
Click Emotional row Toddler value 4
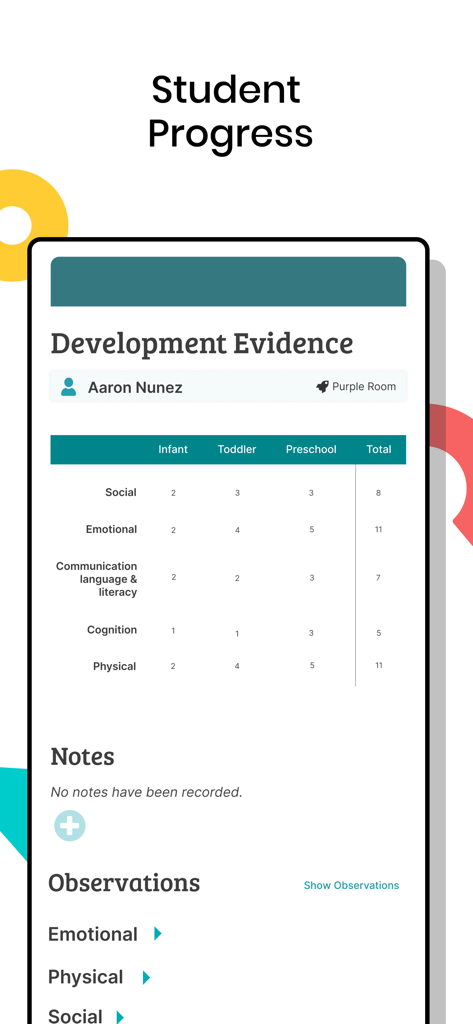point(237,530)
